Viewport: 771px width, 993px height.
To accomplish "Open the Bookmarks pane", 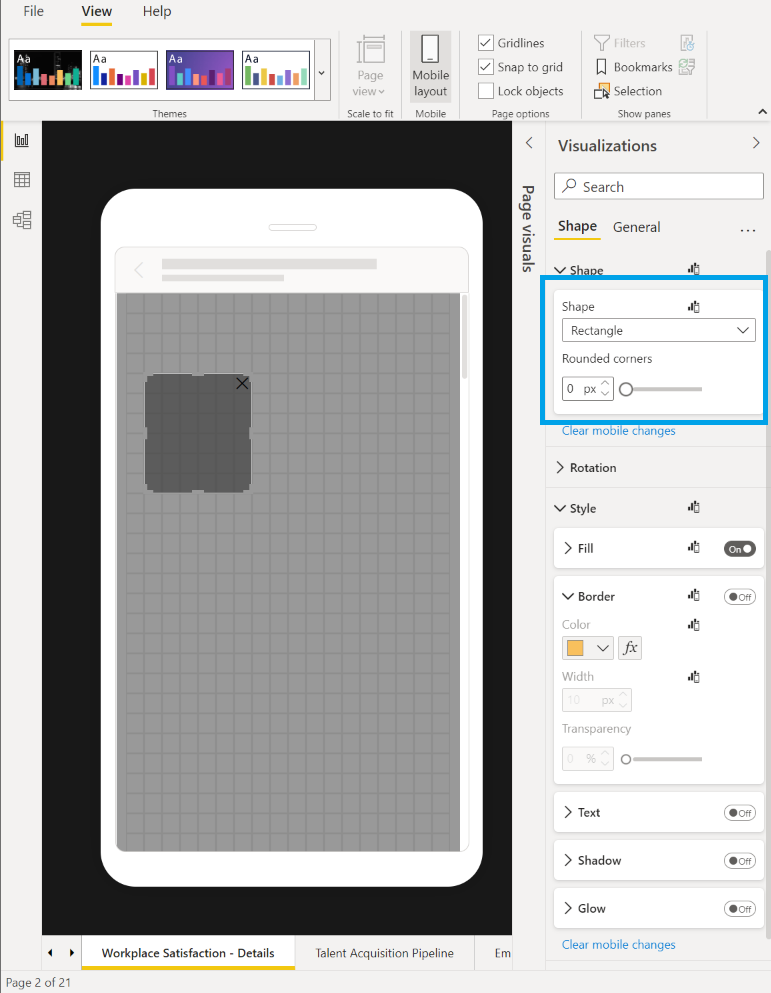I will pos(634,67).
